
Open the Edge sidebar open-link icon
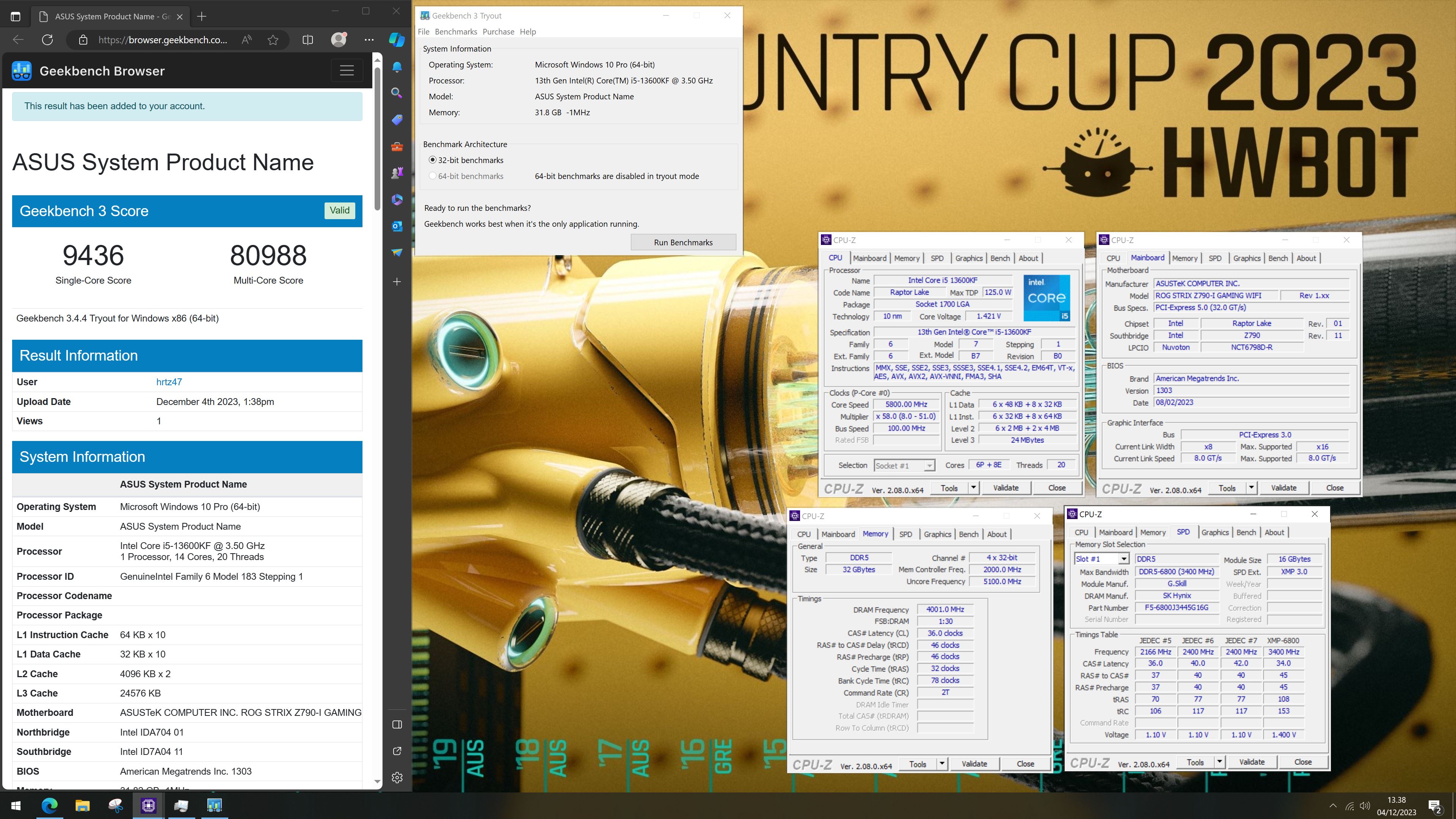click(397, 751)
